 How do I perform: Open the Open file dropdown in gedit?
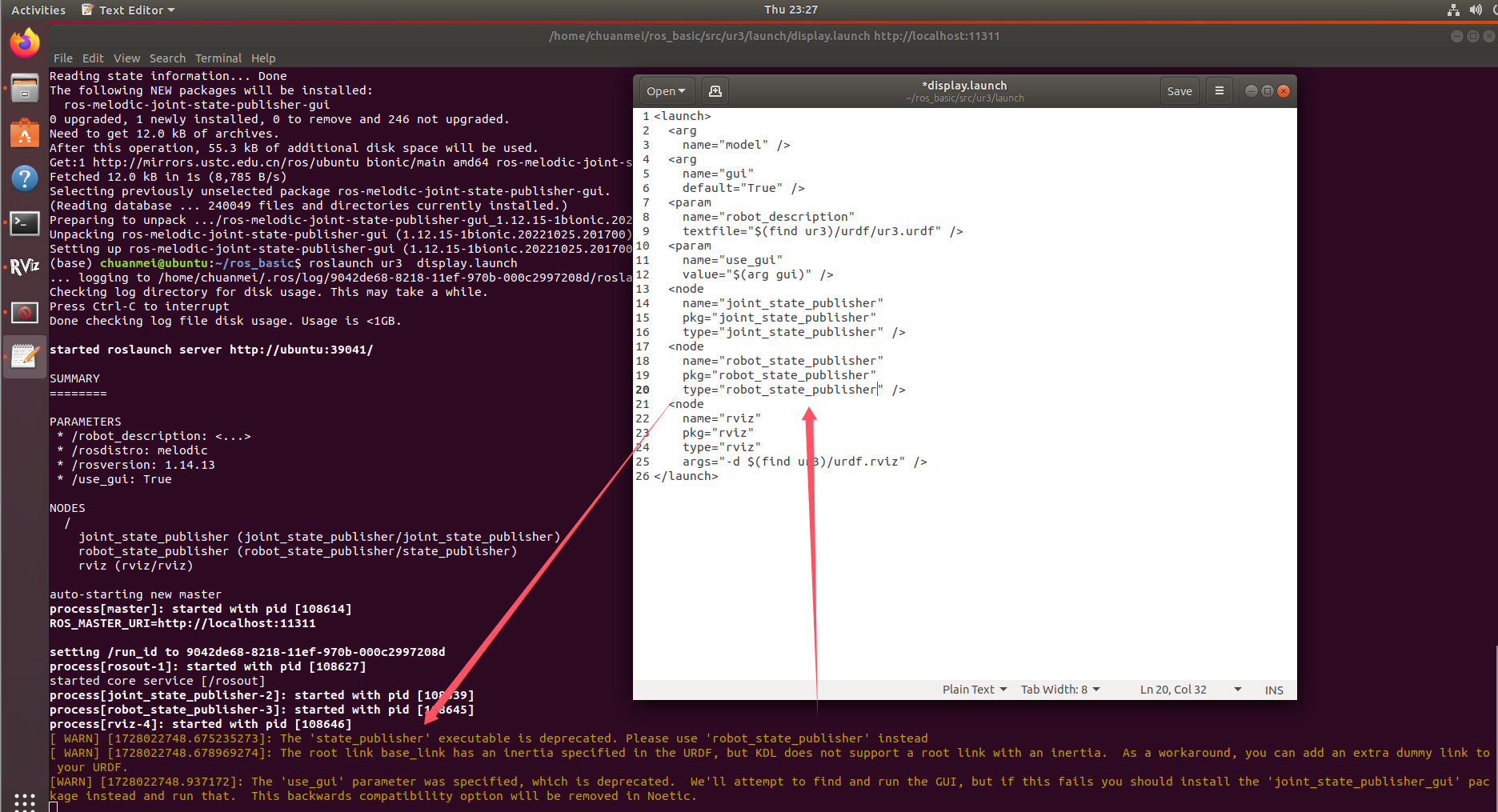tap(666, 90)
